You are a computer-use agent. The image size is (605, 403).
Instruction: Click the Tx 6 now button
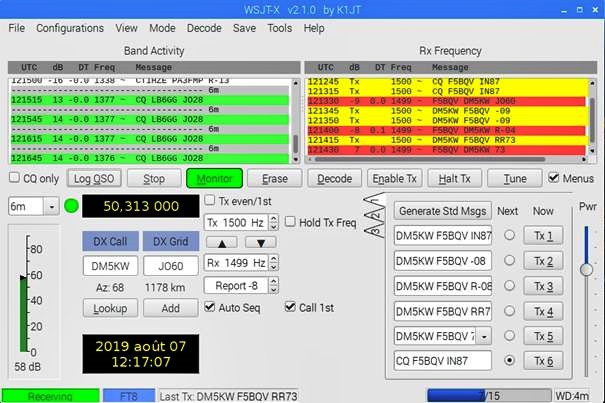click(543, 361)
